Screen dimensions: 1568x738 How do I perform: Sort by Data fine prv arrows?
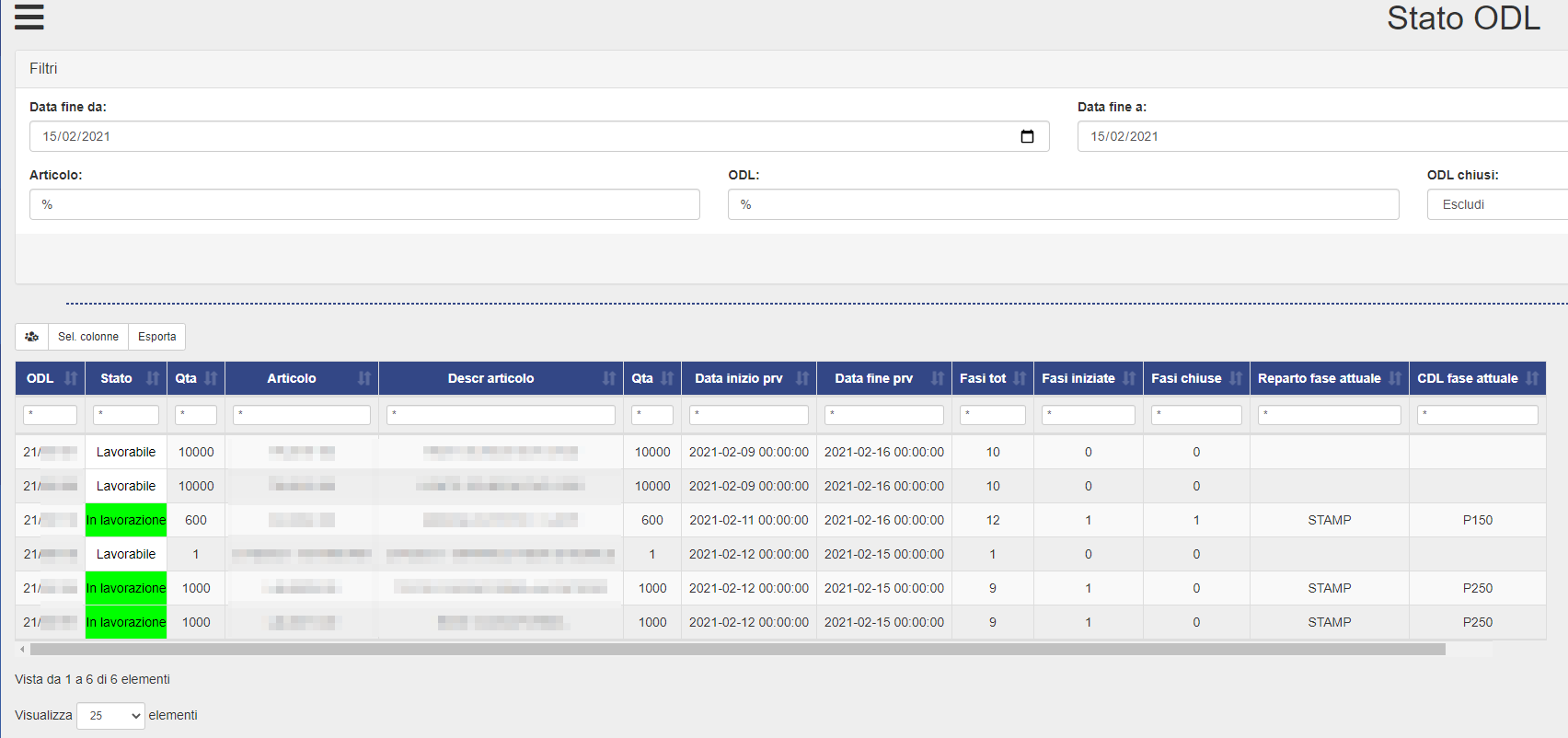[938, 378]
